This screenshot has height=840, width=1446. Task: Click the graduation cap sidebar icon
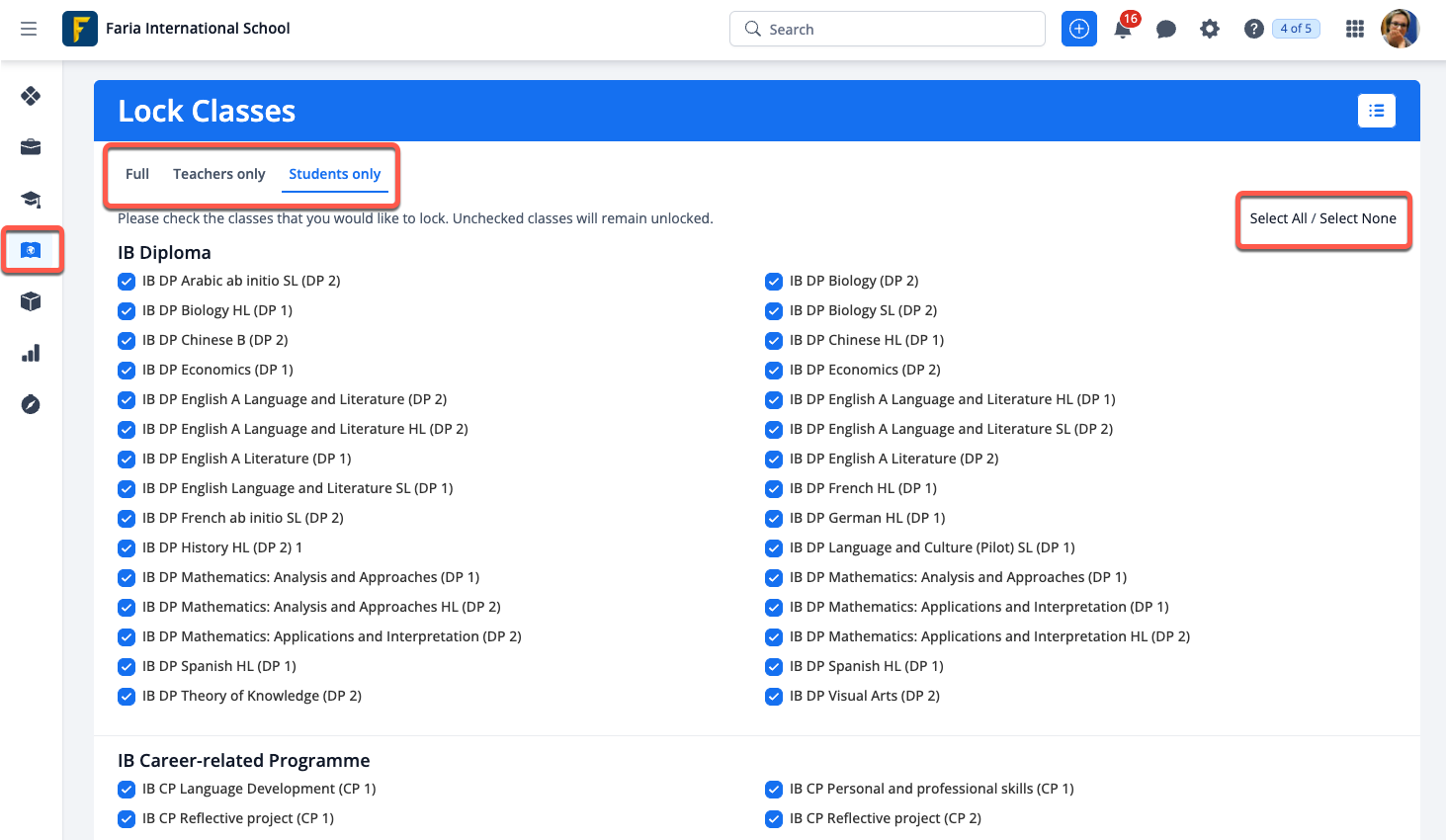[x=31, y=199]
